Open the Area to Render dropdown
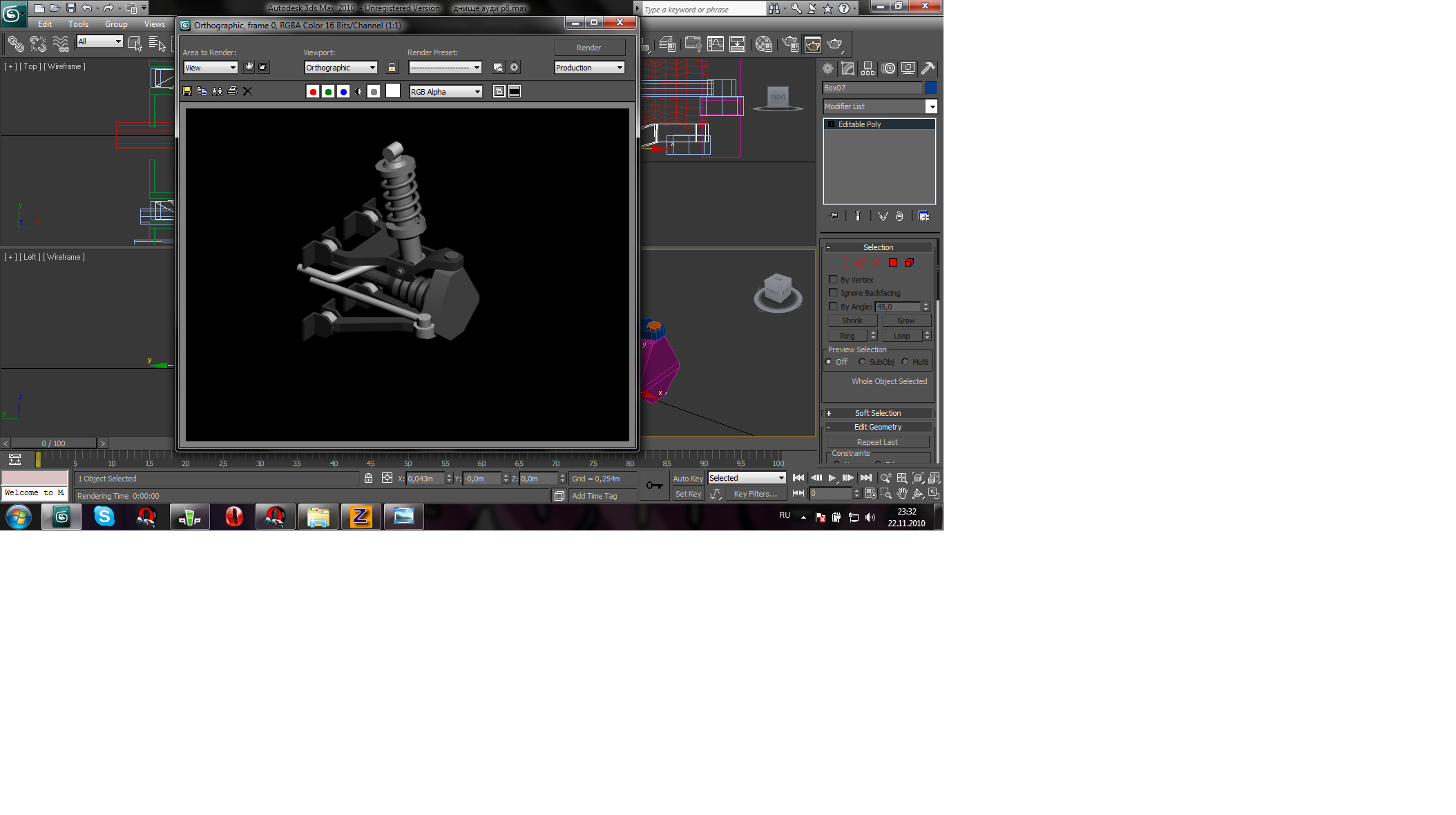Viewport: 1456px width, 815px height. 211,68
